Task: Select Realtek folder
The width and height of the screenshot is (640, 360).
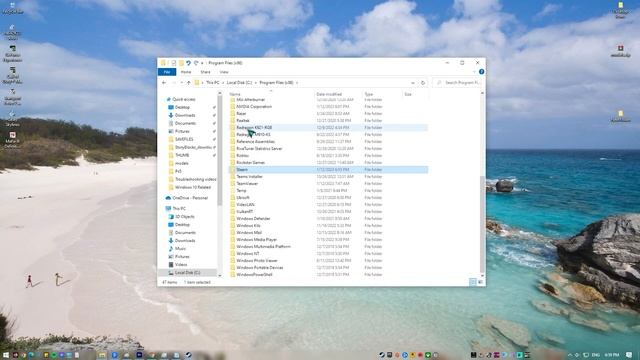Action: (243, 121)
